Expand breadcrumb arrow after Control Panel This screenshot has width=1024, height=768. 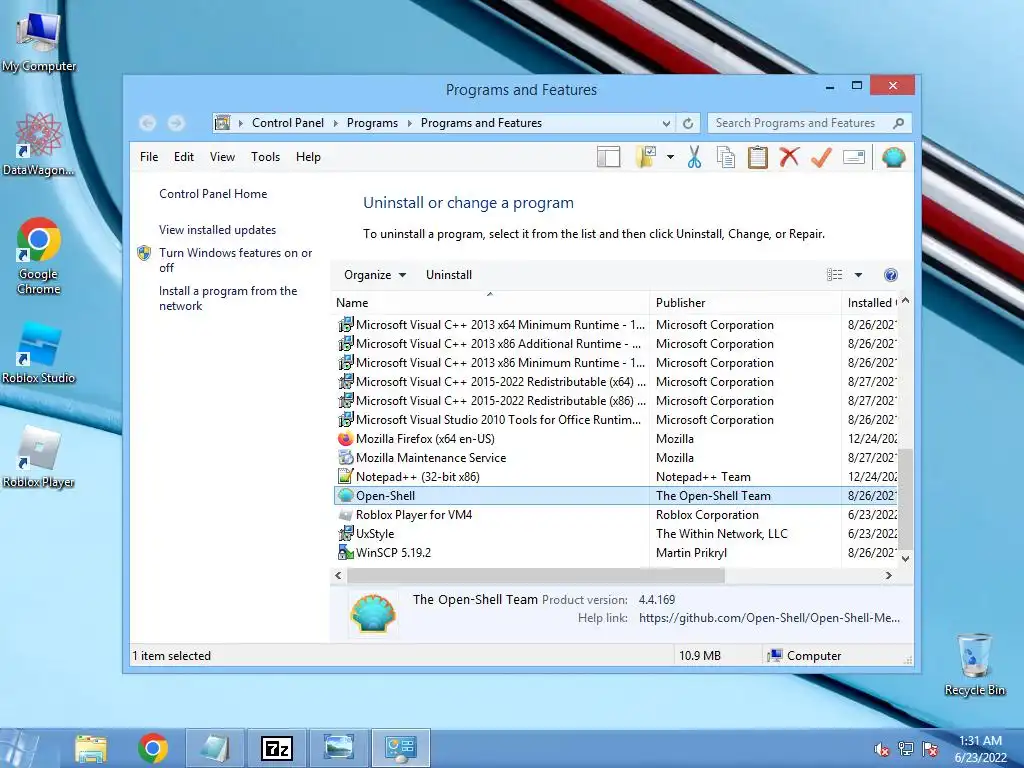coord(336,123)
